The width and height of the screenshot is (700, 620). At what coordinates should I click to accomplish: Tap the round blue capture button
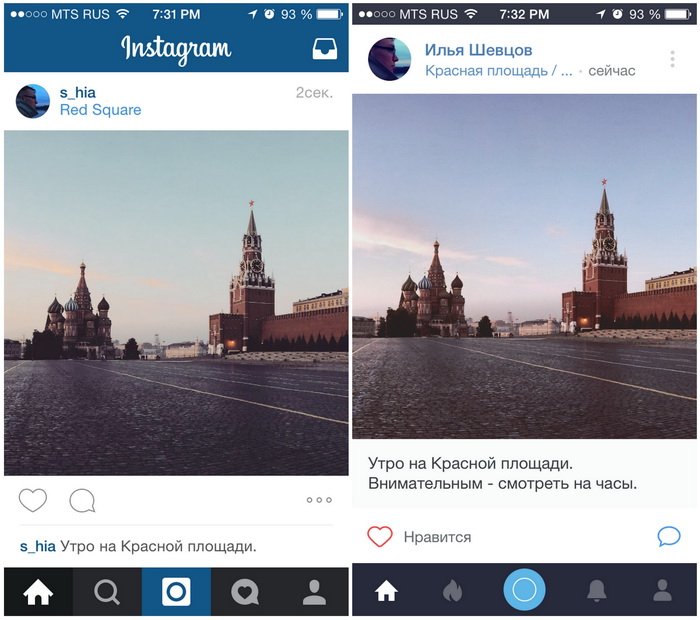[x=524, y=589]
